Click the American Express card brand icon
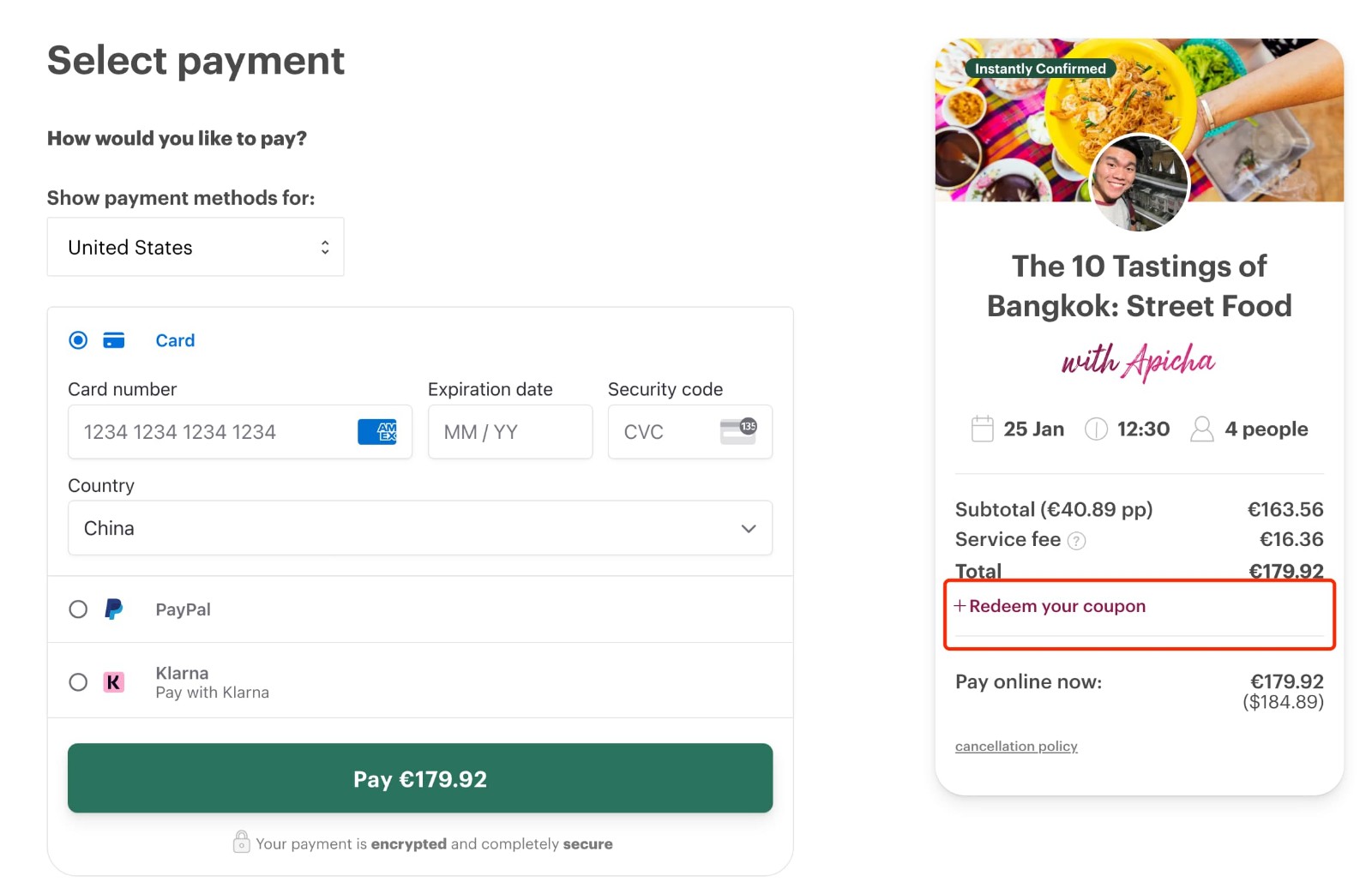Image resolution: width=1372 pixels, height=888 pixels. click(380, 432)
